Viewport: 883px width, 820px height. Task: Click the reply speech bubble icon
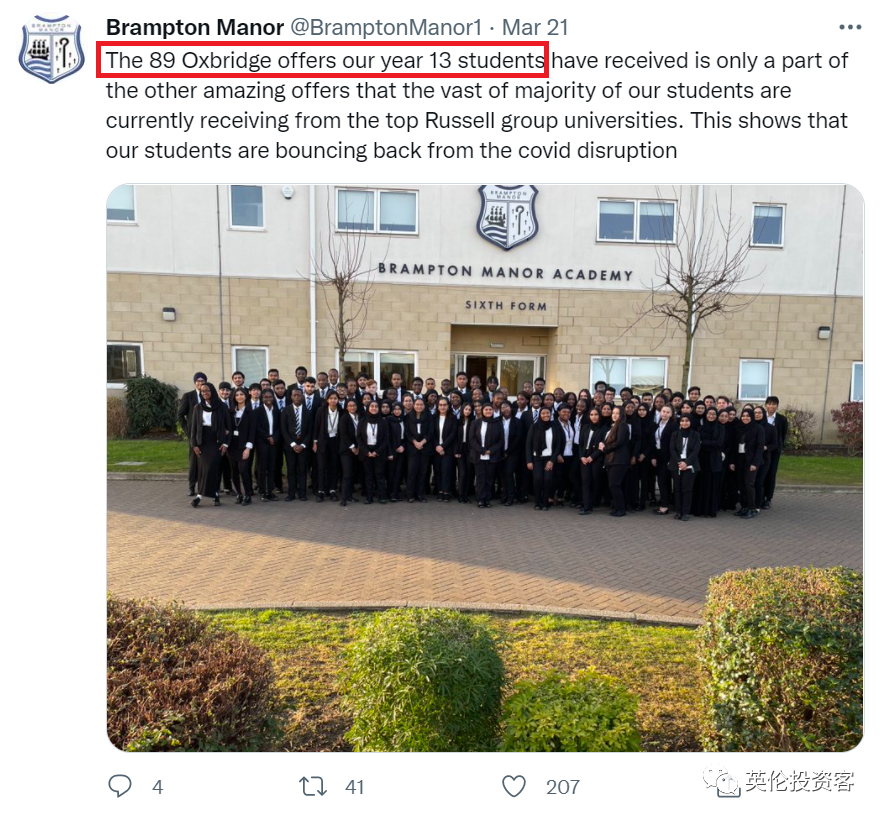119,786
